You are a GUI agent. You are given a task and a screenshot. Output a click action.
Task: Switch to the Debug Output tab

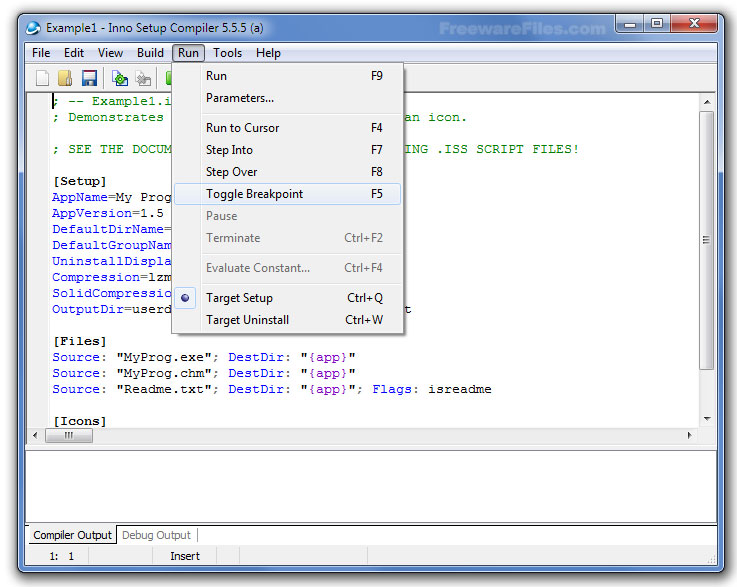(x=155, y=535)
